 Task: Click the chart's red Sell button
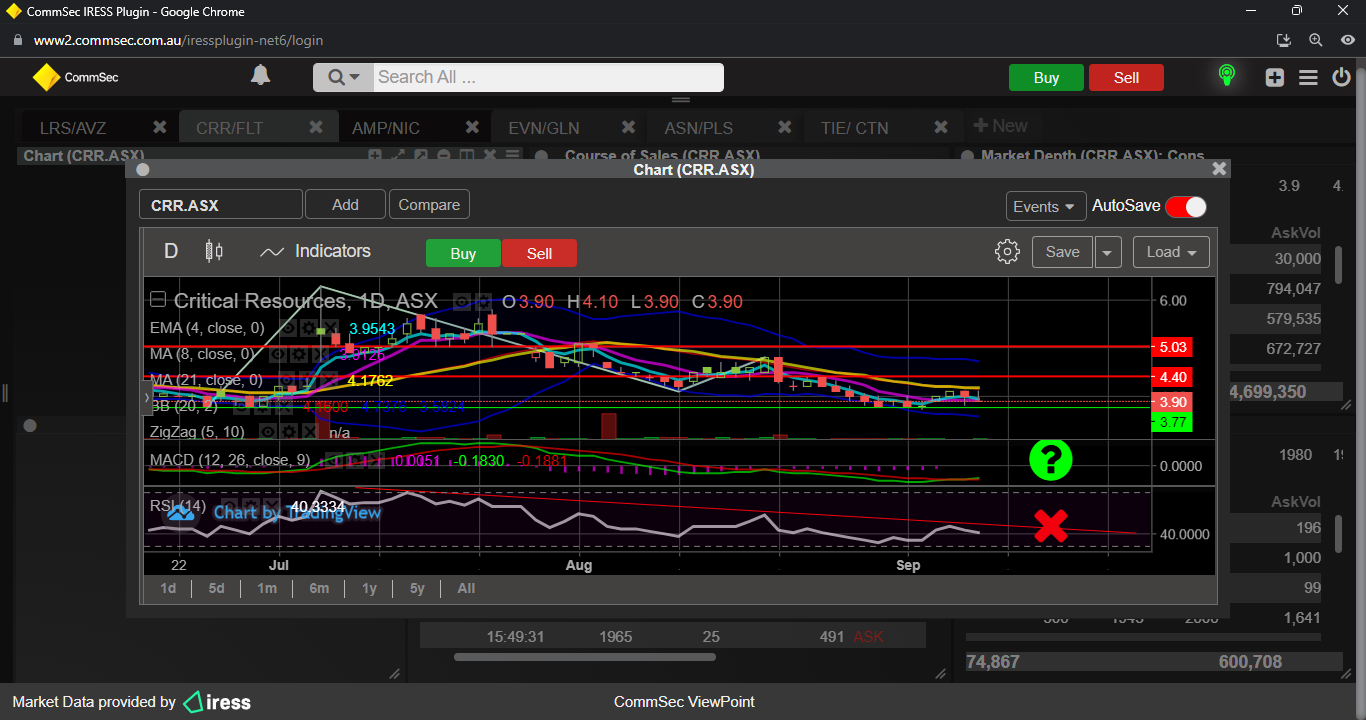tap(539, 254)
